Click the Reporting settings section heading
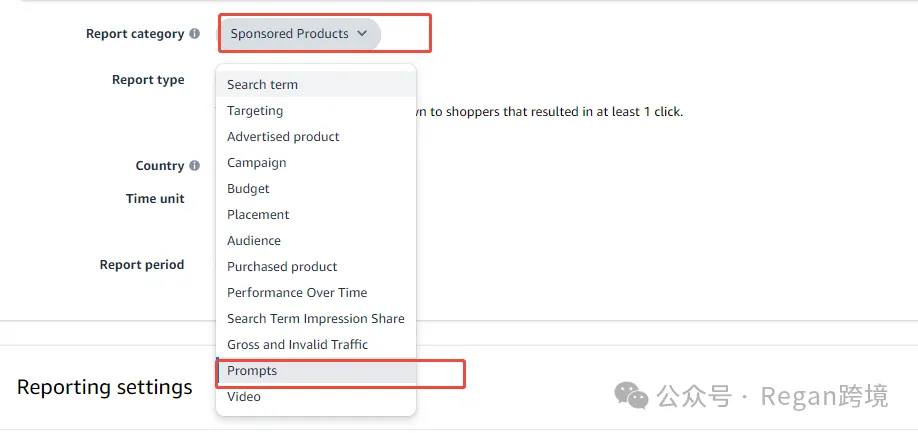This screenshot has width=918, height=433. [x=104, y=387]
